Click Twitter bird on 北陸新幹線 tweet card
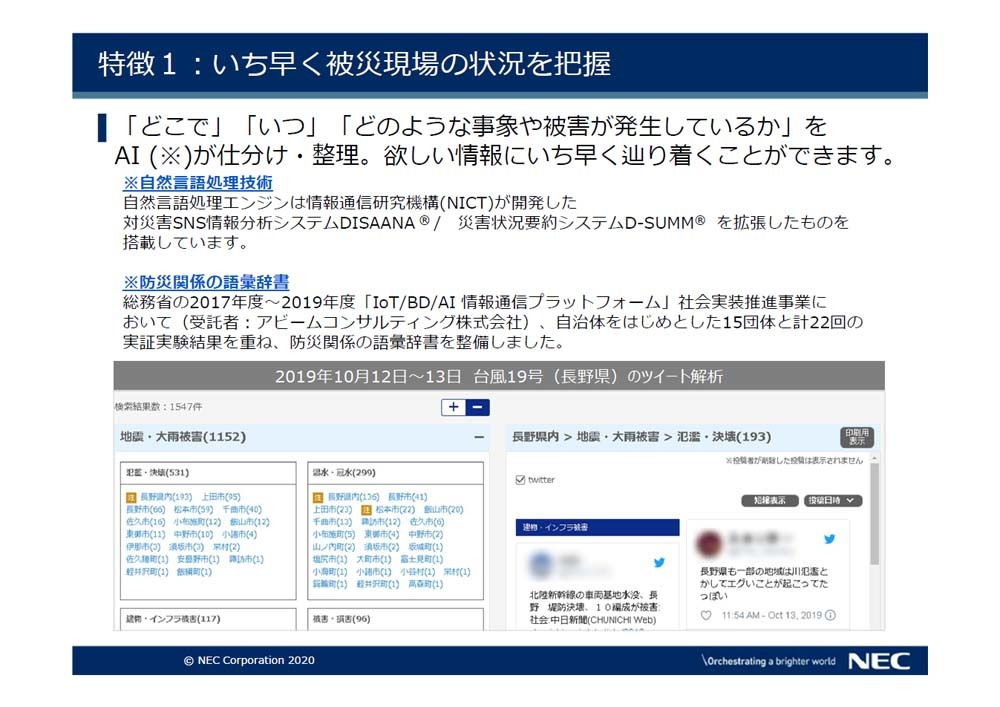The width and height of the screenshot is (1000, 707). tap(659, 562)
